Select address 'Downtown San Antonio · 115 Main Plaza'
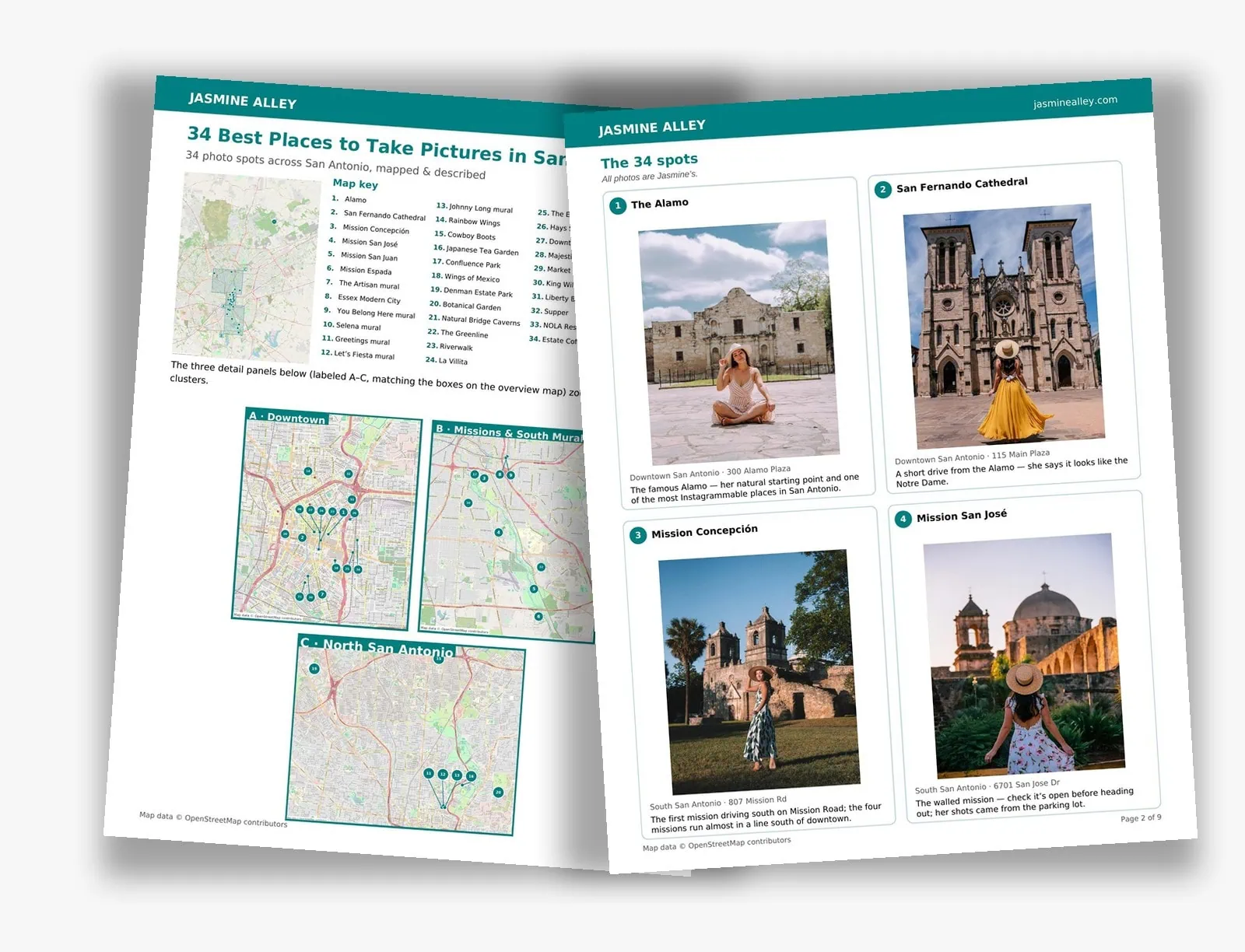Image resolution: width=1245 pixels, height=952 pixels. [972, 456]
